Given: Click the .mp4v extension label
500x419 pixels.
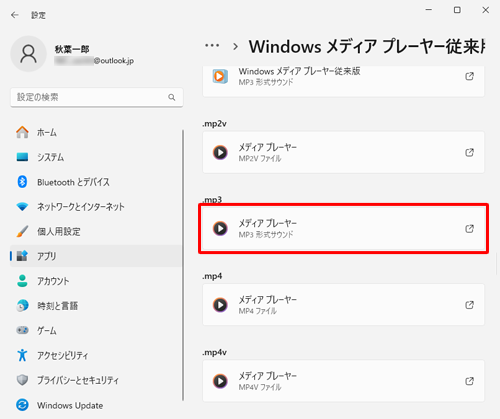Looking at the screenshot, I should tap(215, 352).
